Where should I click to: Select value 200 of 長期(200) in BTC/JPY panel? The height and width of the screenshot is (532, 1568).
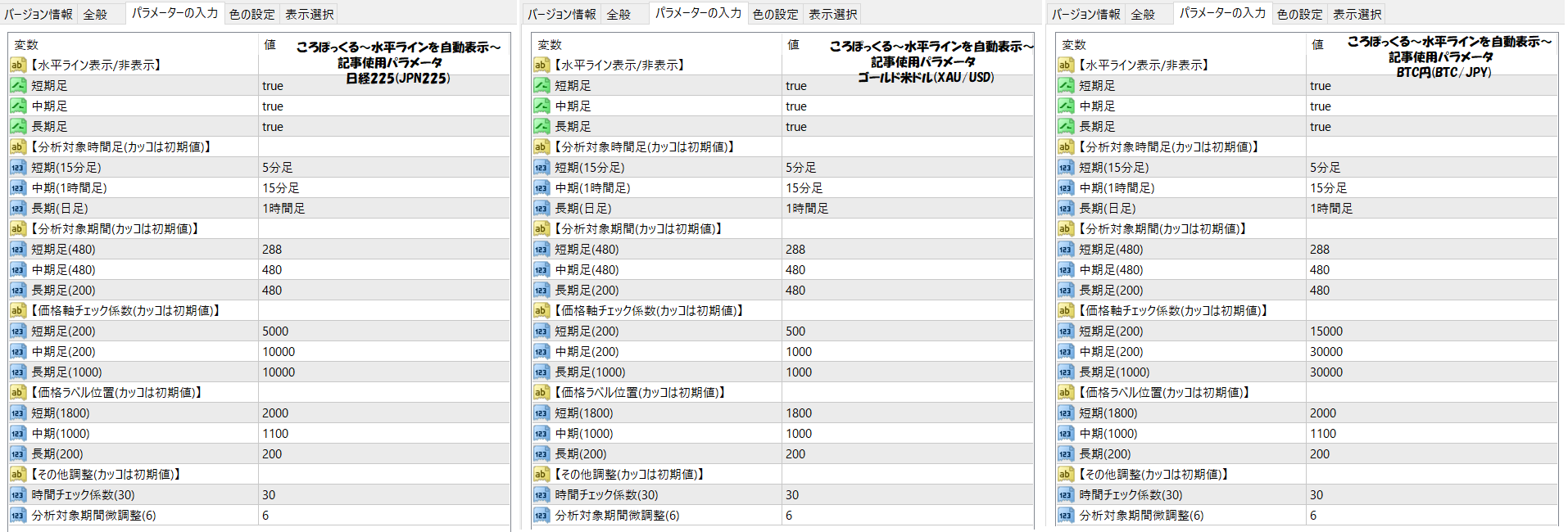pos(1320,453)
